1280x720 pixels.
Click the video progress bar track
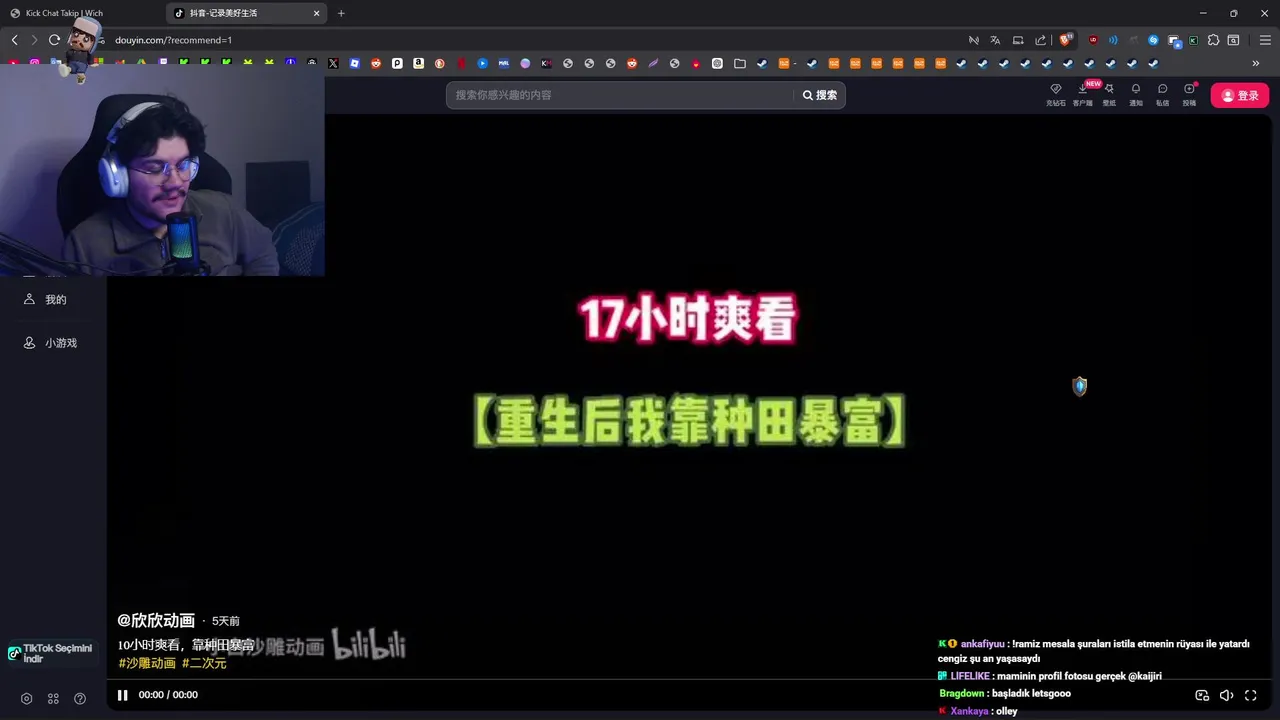point(688,680)
